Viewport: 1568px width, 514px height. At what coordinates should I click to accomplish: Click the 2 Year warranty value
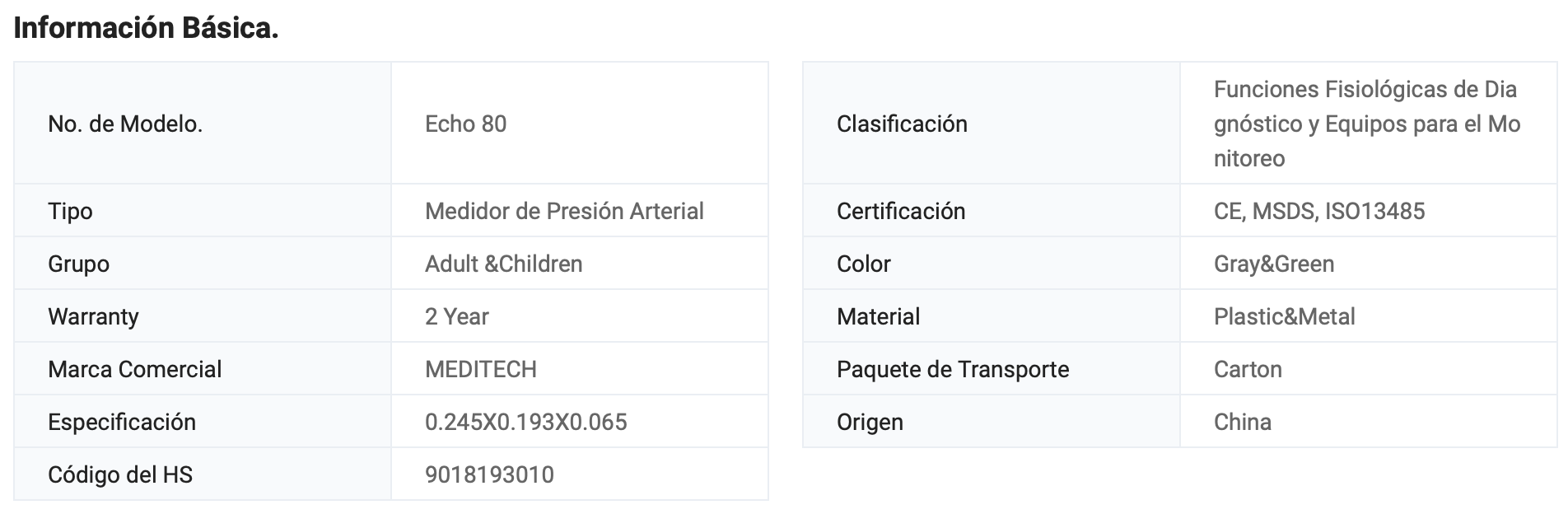coord(456,316)
